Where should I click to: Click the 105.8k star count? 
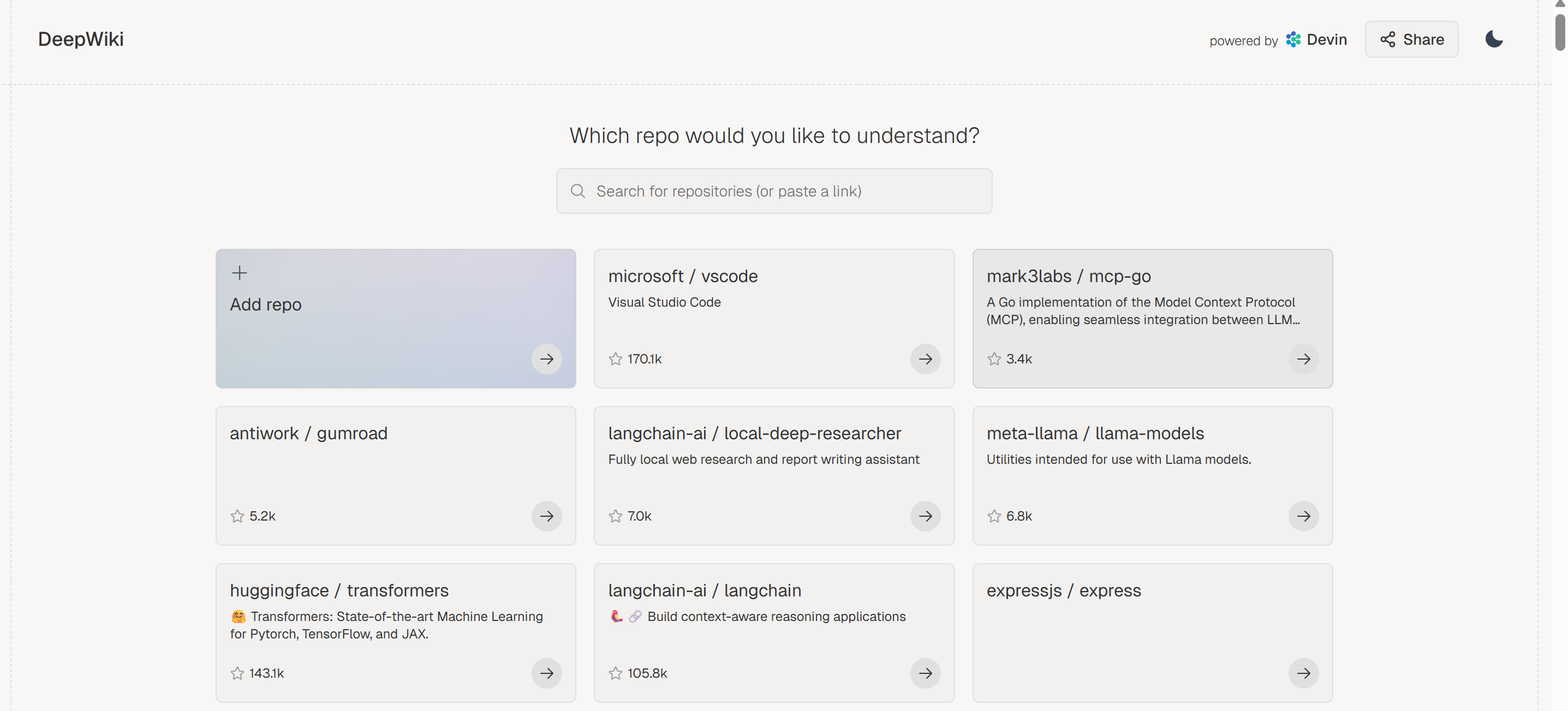pyautogui.click(x=647, y=673)
